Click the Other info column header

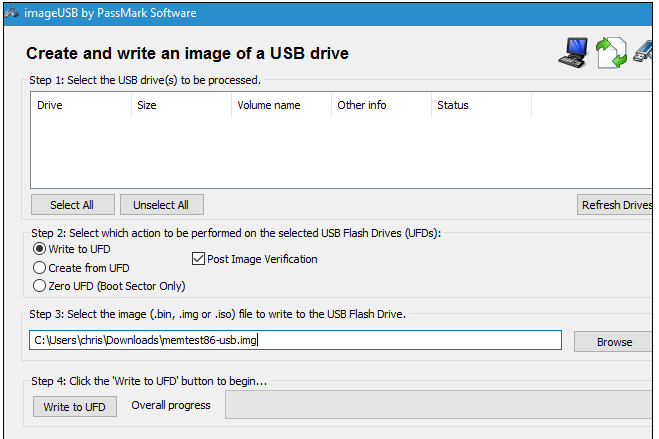point(381,105)
